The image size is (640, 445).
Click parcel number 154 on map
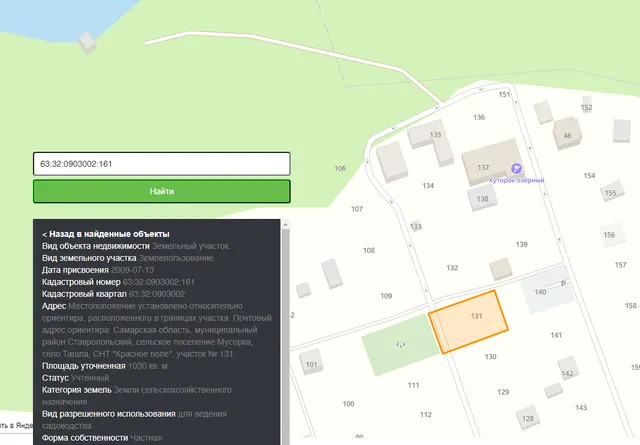click(589, 176)
